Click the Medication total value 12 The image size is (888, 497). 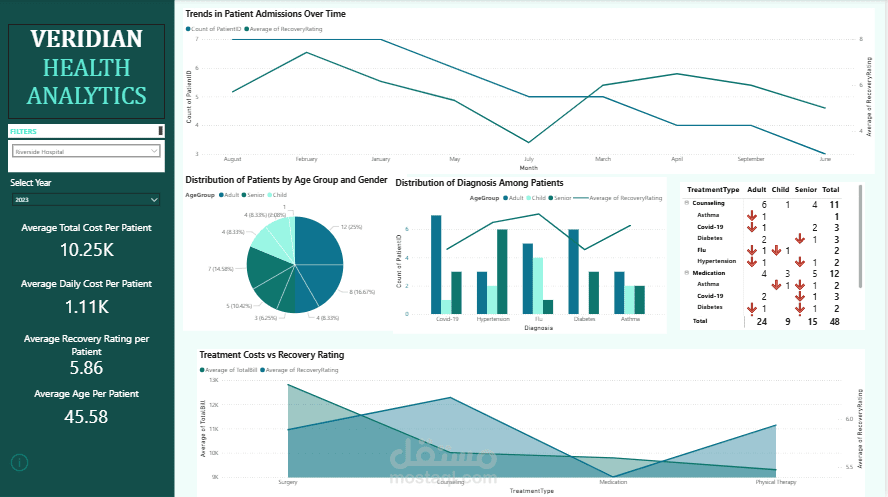[x=834, y=274]
